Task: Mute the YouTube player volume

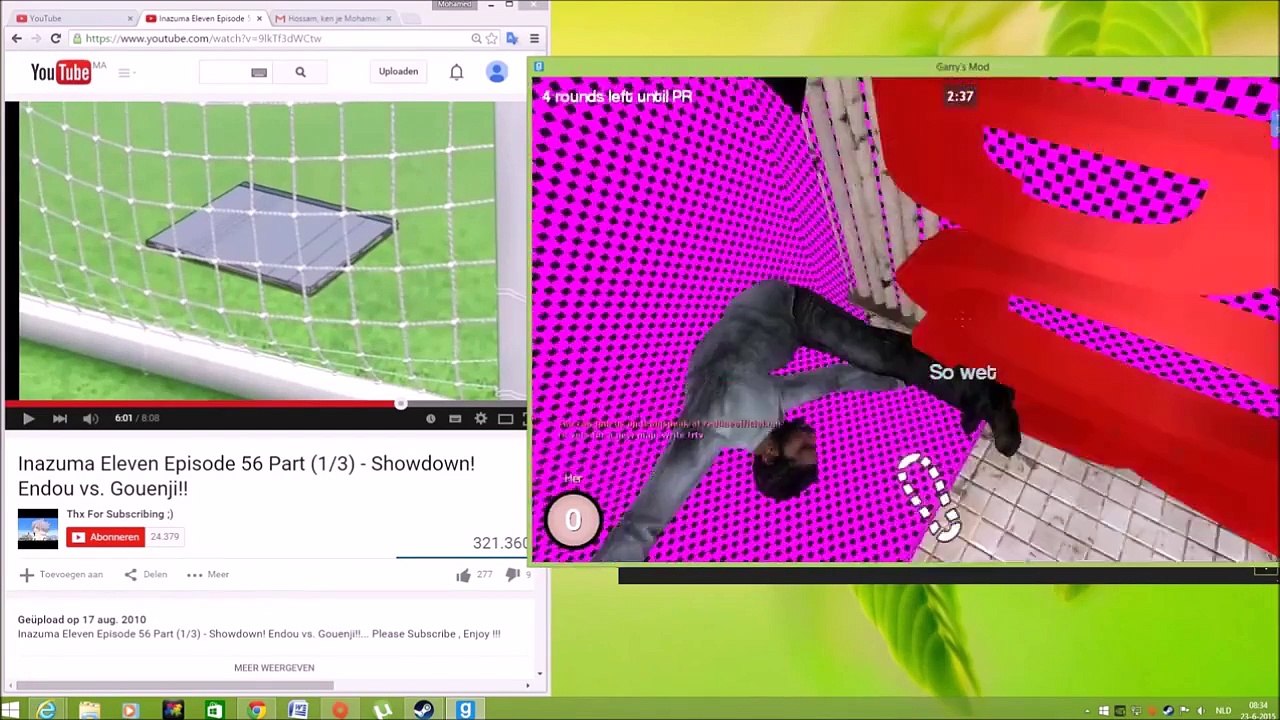Action: click(91, 419)
